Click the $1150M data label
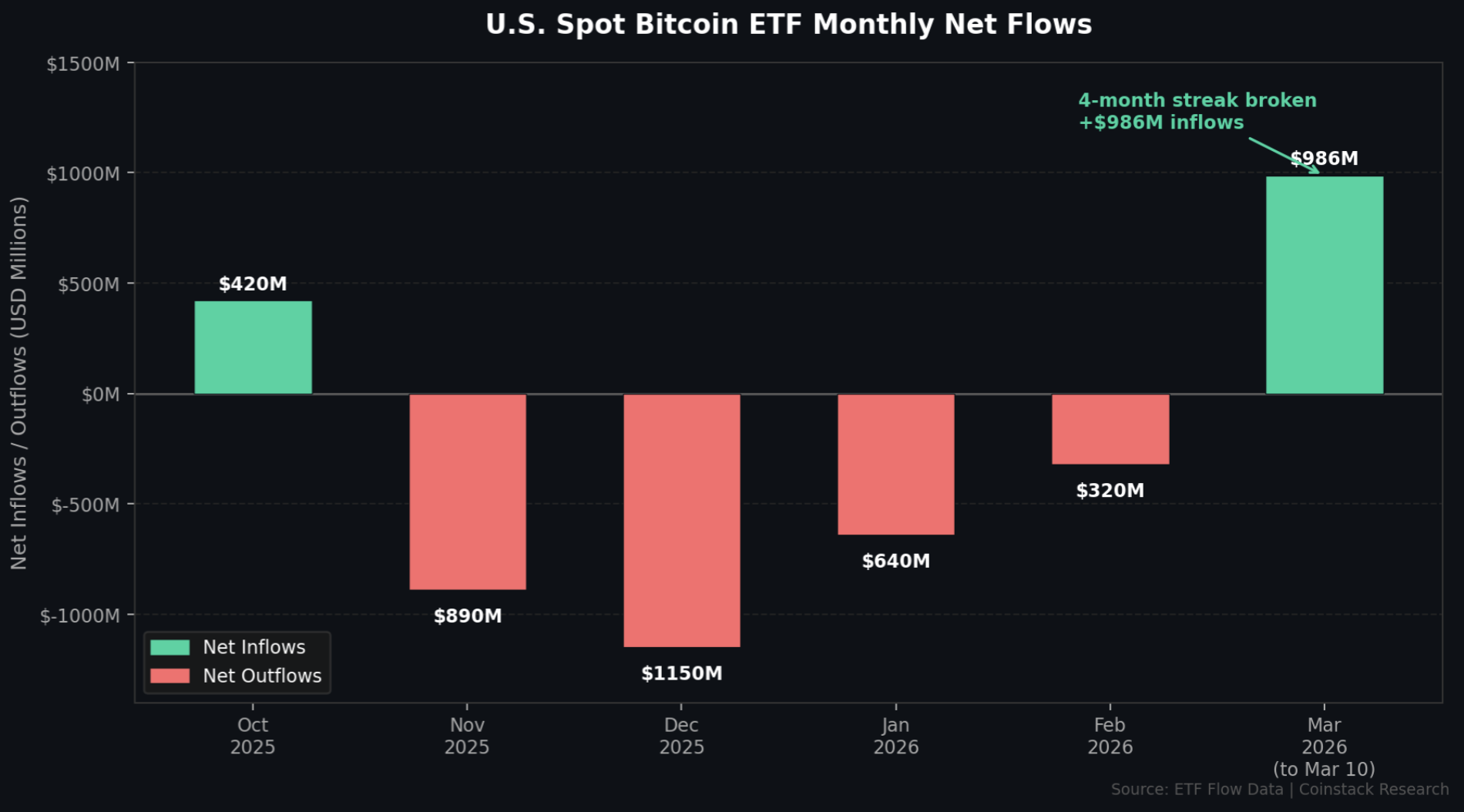The width and height of the screenshot is (1464, 812). click(x=682, y=674)
